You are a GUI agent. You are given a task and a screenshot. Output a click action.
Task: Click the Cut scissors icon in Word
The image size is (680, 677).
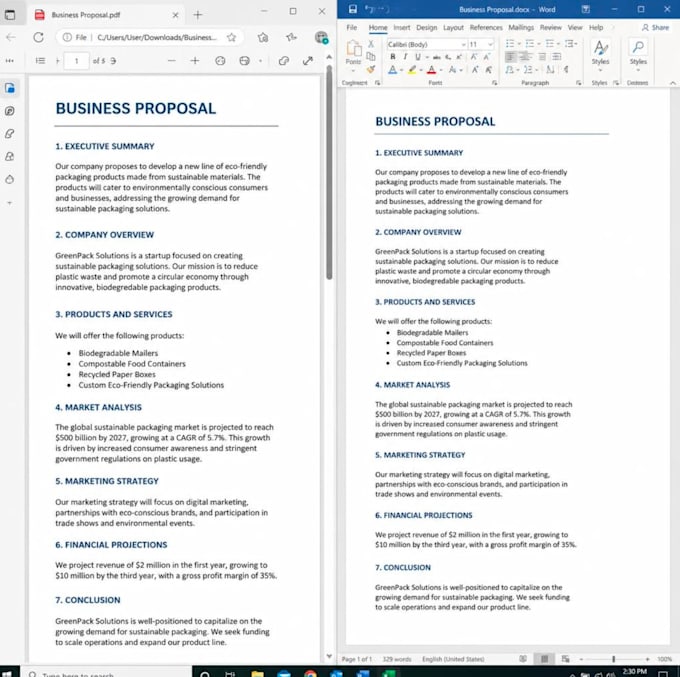[x=371, y=44]
